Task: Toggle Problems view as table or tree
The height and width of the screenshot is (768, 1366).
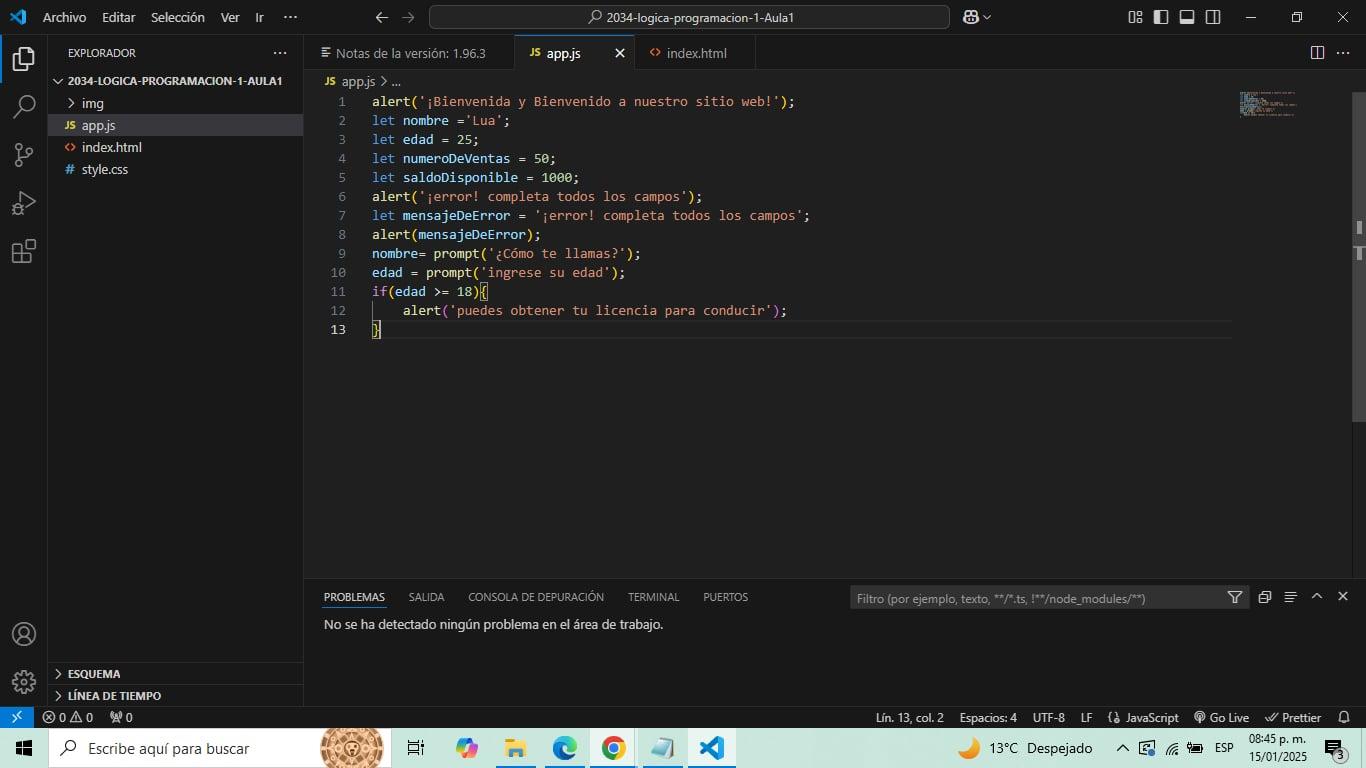Action: (1290, 597)
